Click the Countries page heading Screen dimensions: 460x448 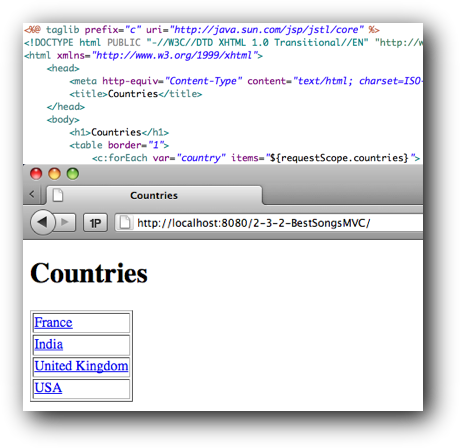89,273
